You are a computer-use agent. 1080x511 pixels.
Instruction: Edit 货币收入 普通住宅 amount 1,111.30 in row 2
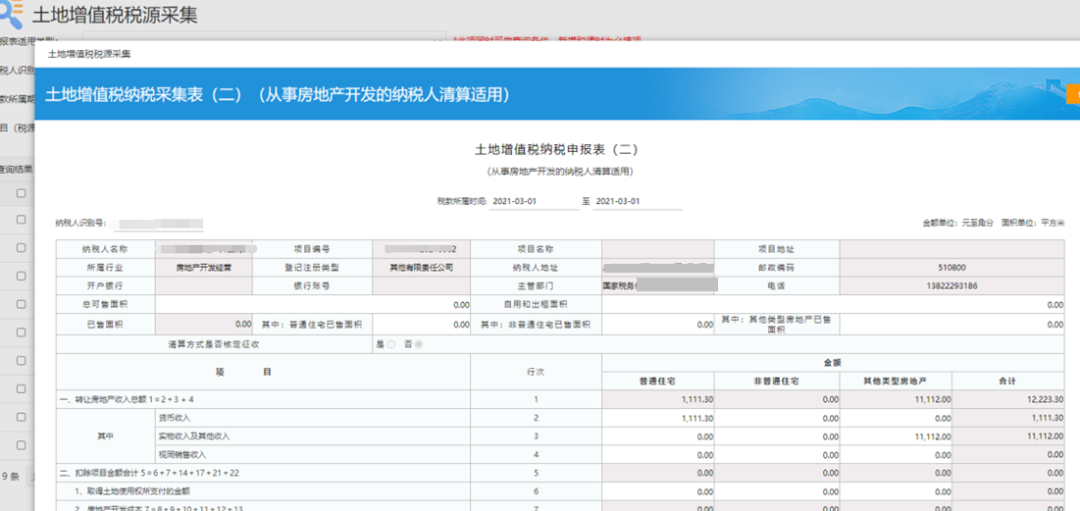[658, 418]
